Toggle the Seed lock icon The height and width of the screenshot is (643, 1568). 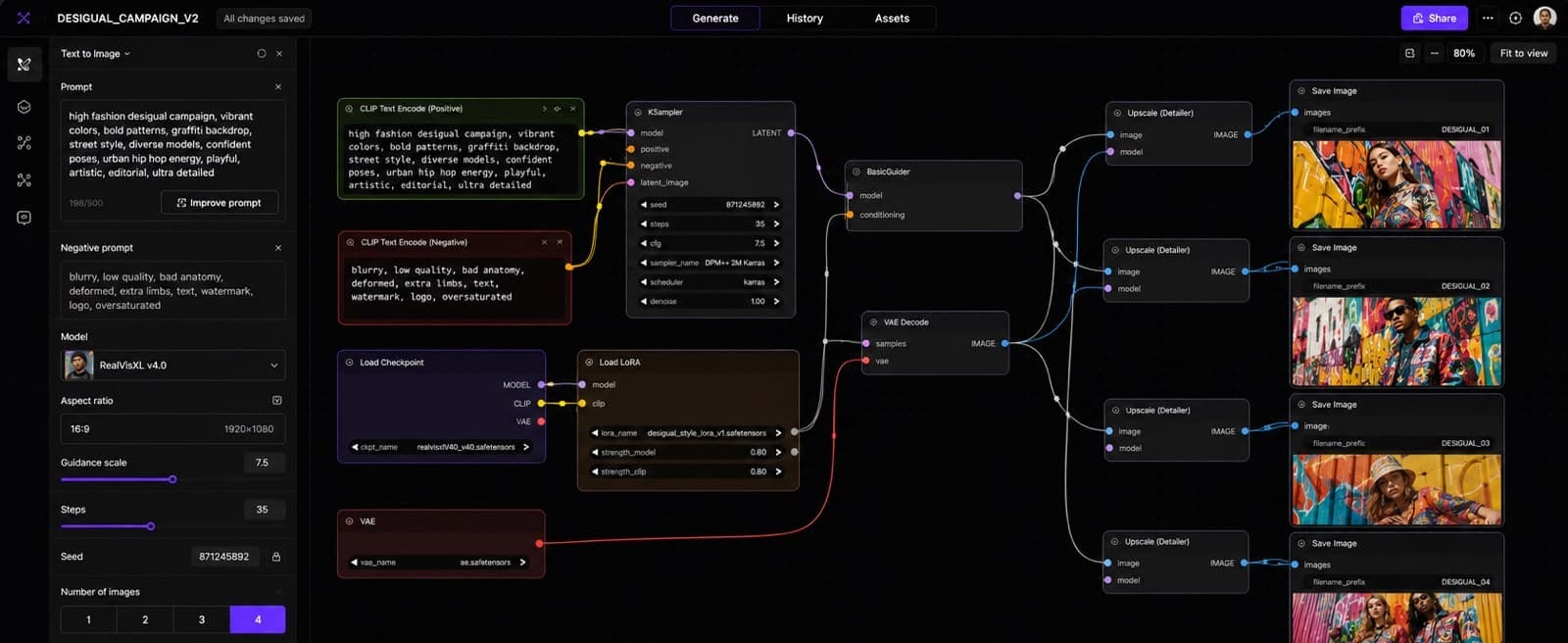pyautogui.click(x=276, y=557)
